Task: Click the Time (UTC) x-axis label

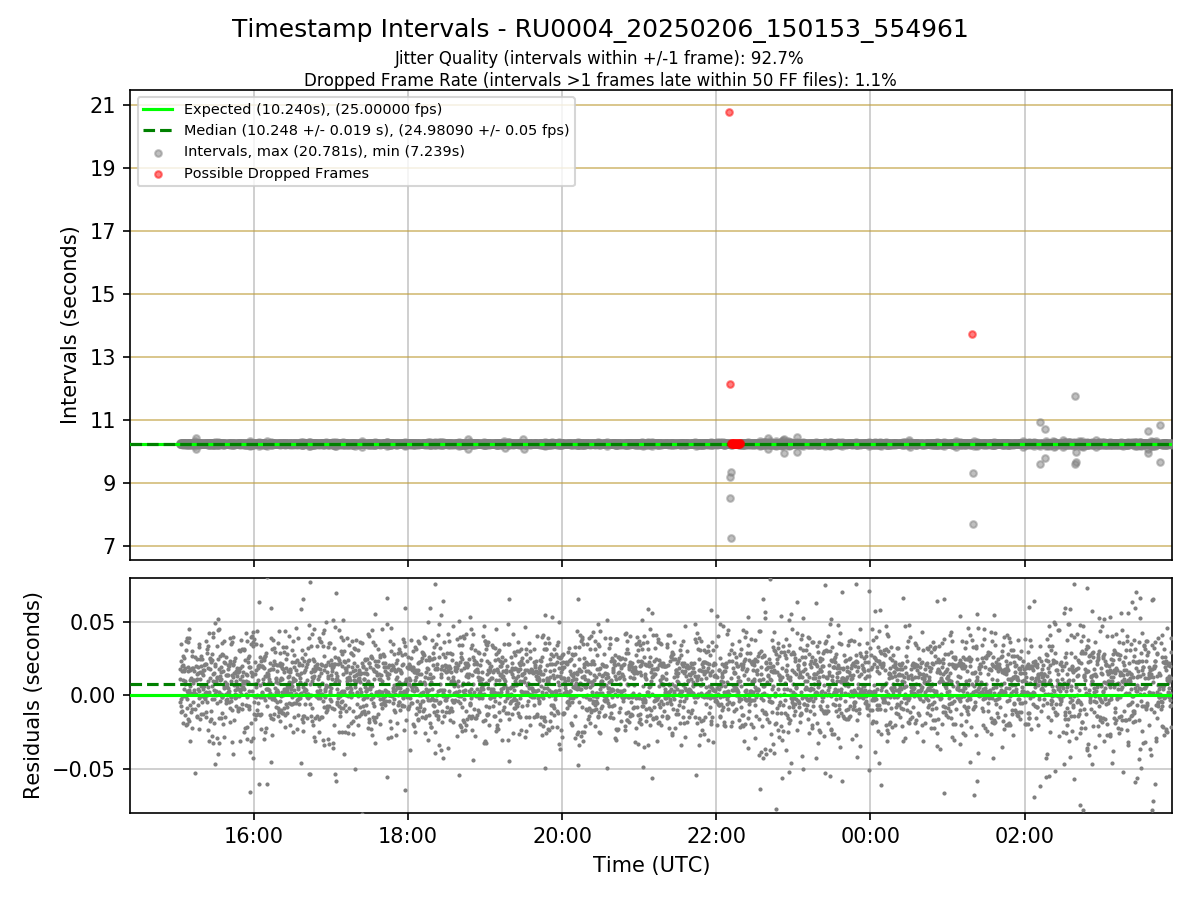Action: [x=651, y=864]
